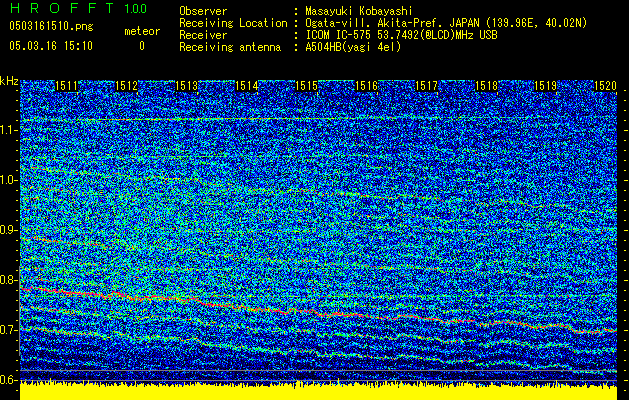Click the 1514 time marker
This screenshot has height=400, width=629.
pos(246,86)
